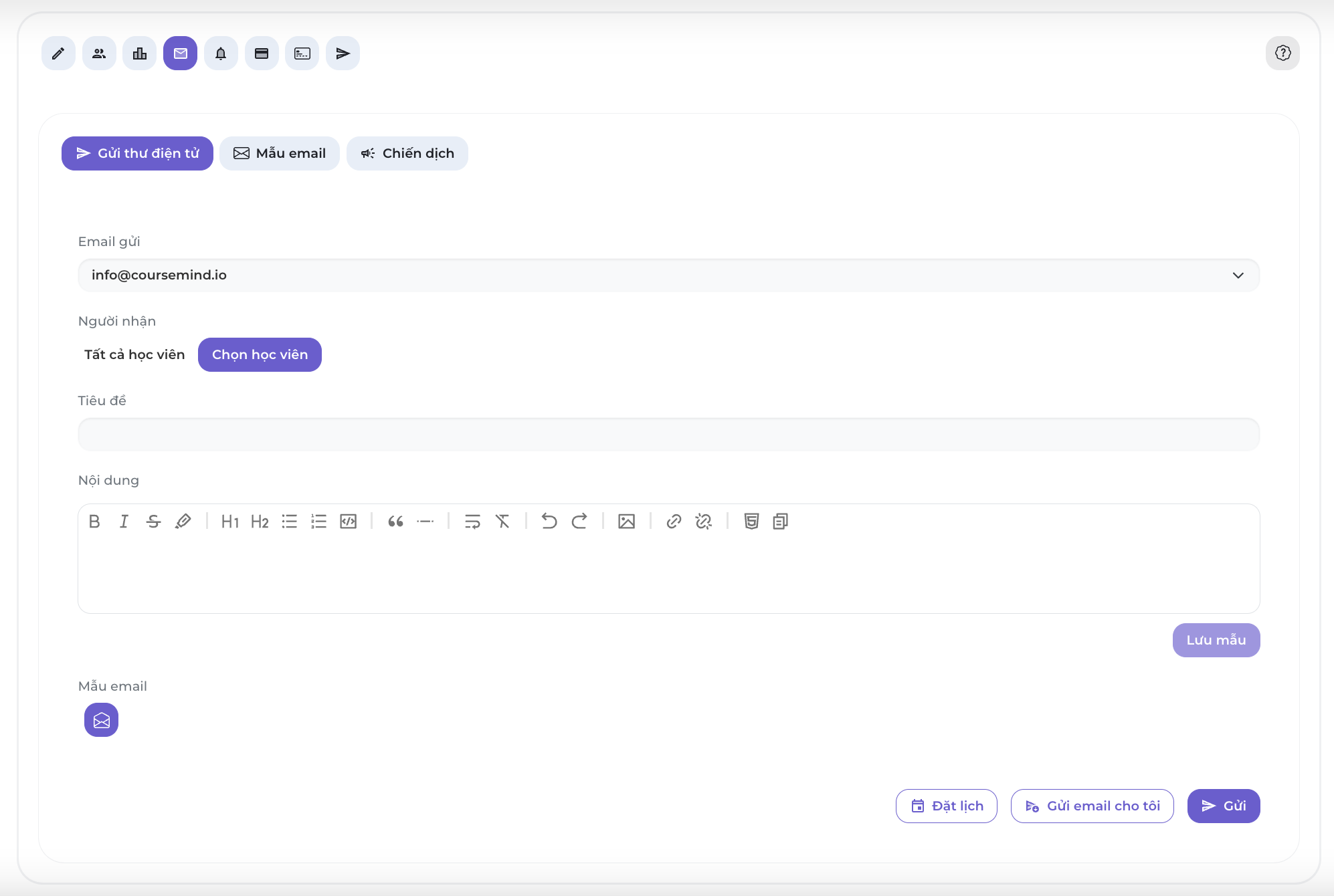Insert a horizontal rule
The image size is (1334, 896).
point(425,522)
